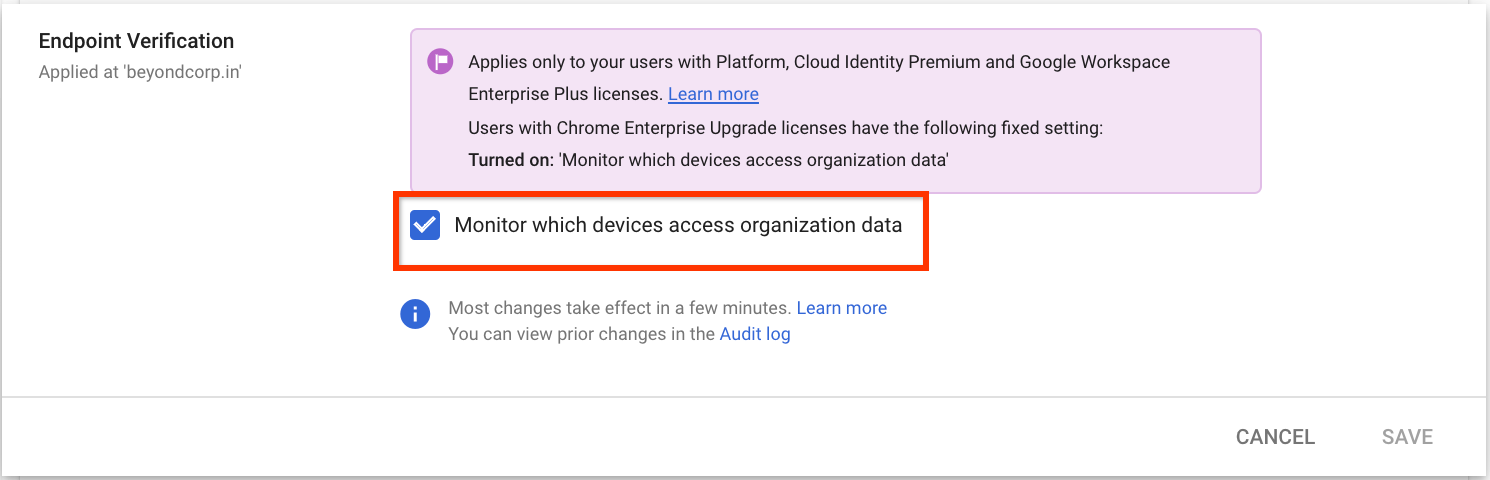The width and height of the screenshot is (1490, 480).
Task: Open Learn more link after 'few minutes'
Action: tap(841, 308)
